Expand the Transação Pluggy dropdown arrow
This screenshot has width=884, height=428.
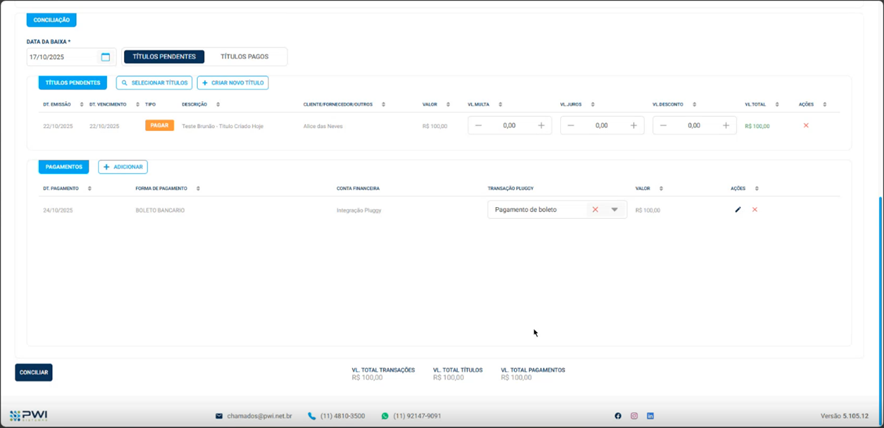615,210
